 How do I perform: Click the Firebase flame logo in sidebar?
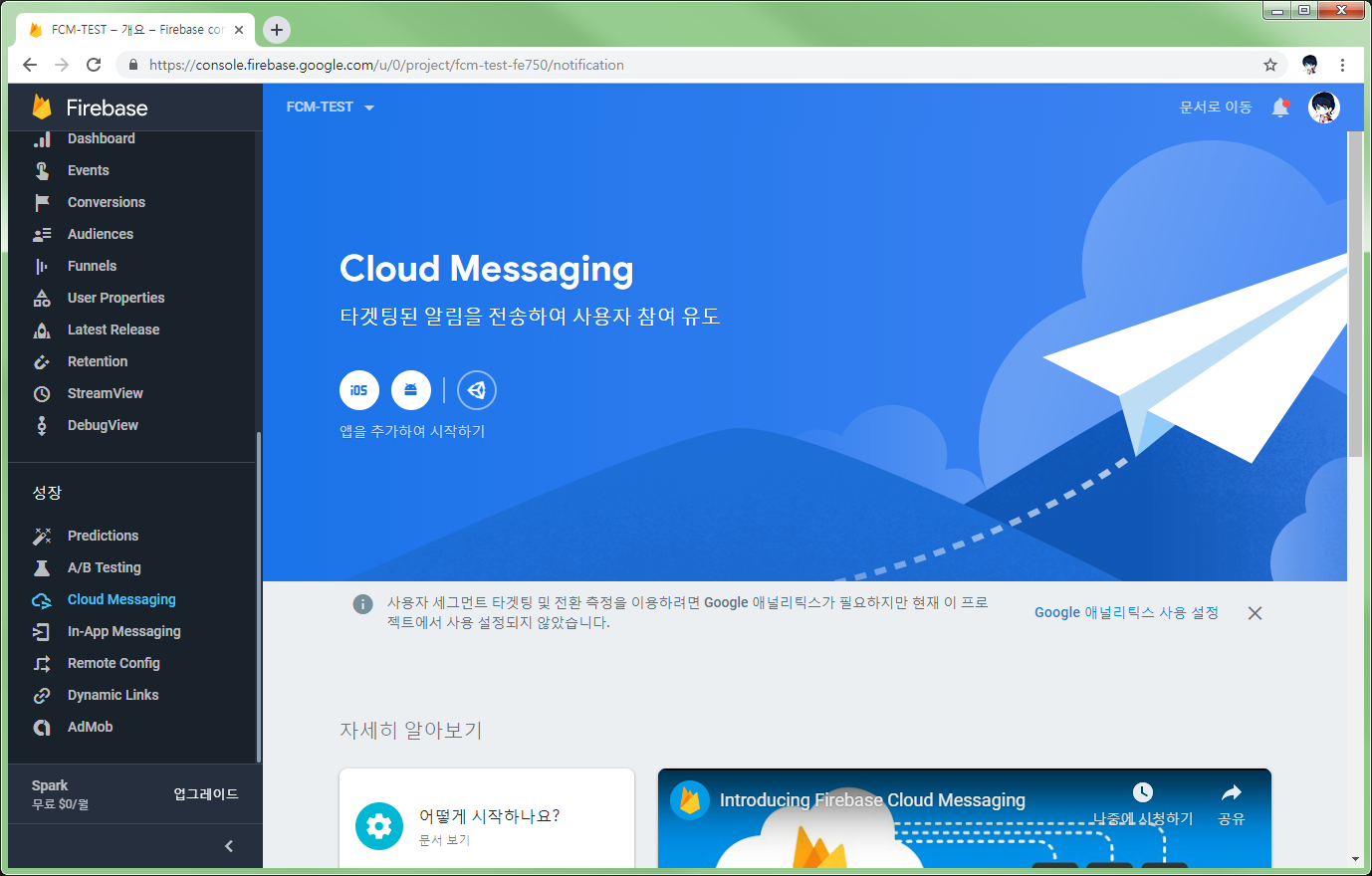pyautogui.click(x=42, y=107)
